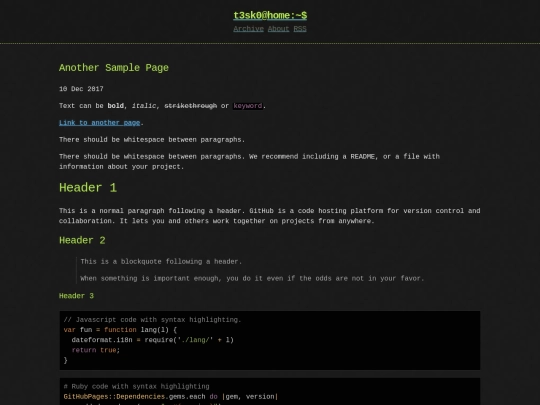Click the date '10 Dec 2017'

81,89
